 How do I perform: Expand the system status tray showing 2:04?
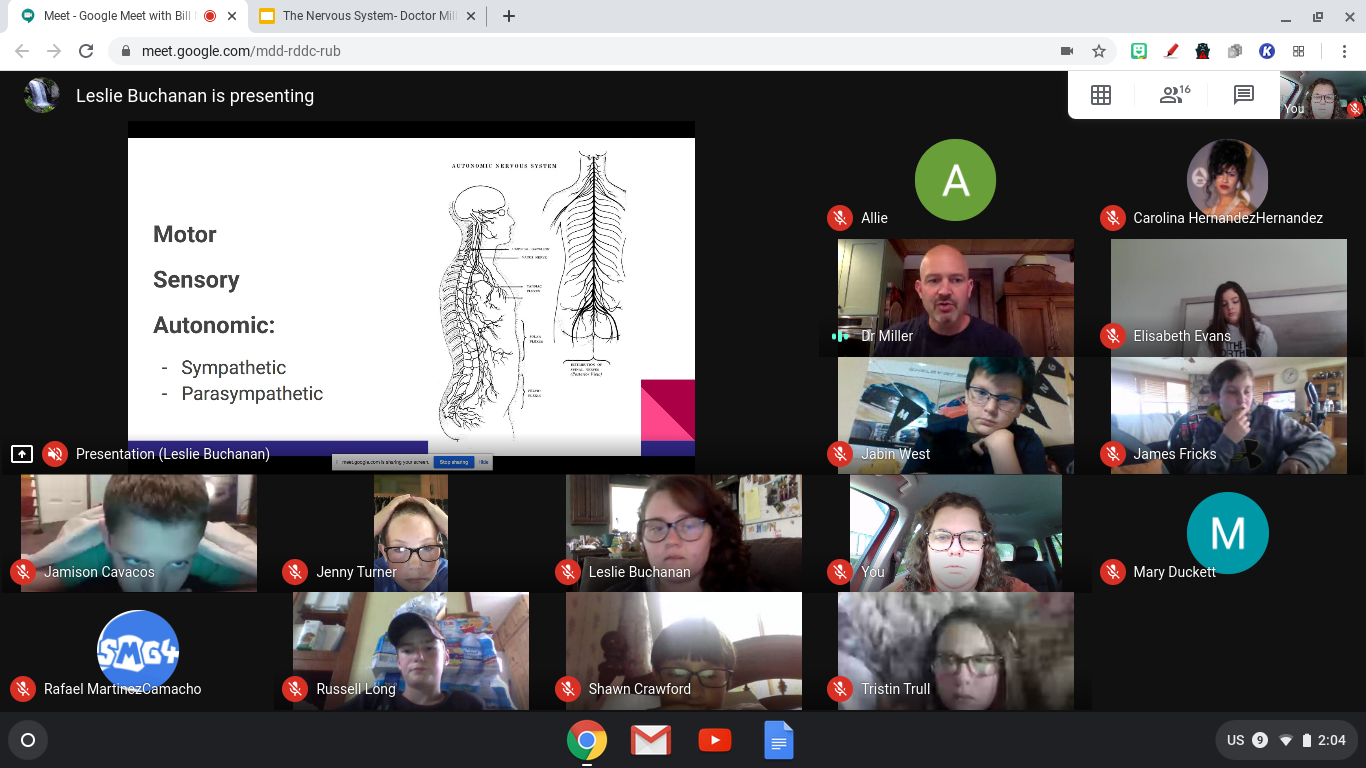tap(1285, 740)
